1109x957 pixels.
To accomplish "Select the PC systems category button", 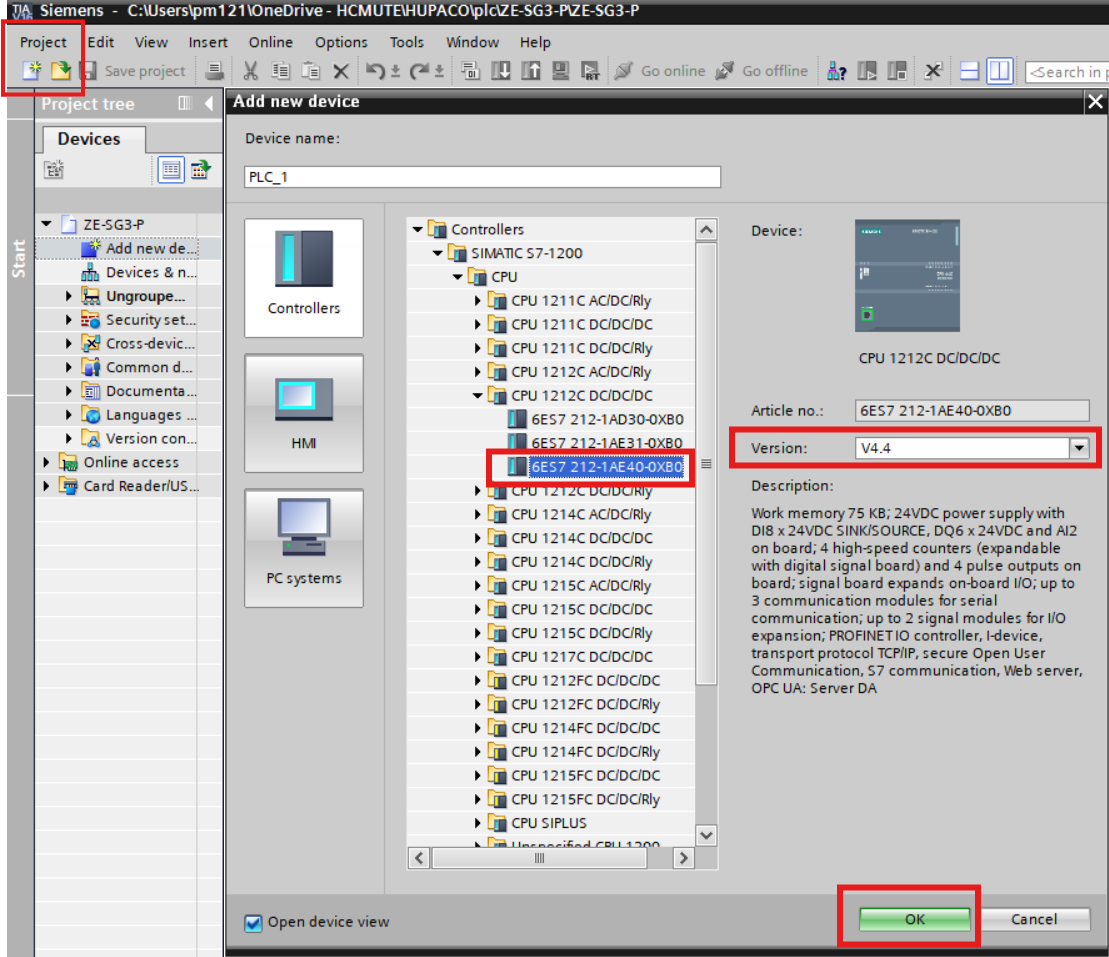I will [304, 548].
